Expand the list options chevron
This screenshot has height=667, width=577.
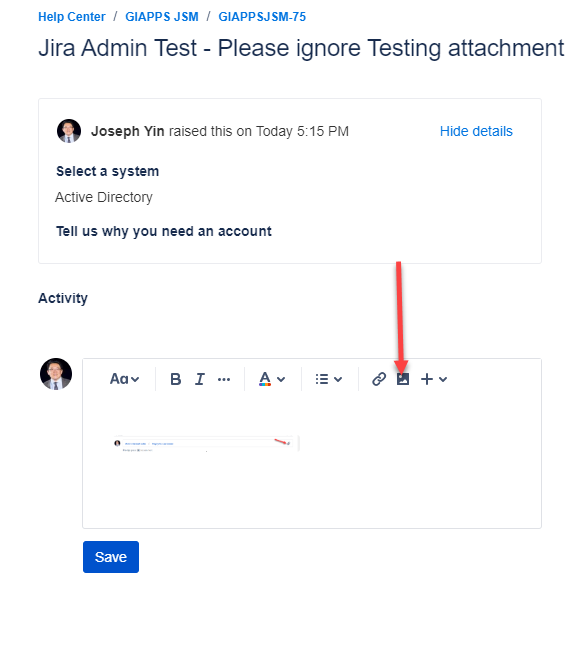(338, 379)
